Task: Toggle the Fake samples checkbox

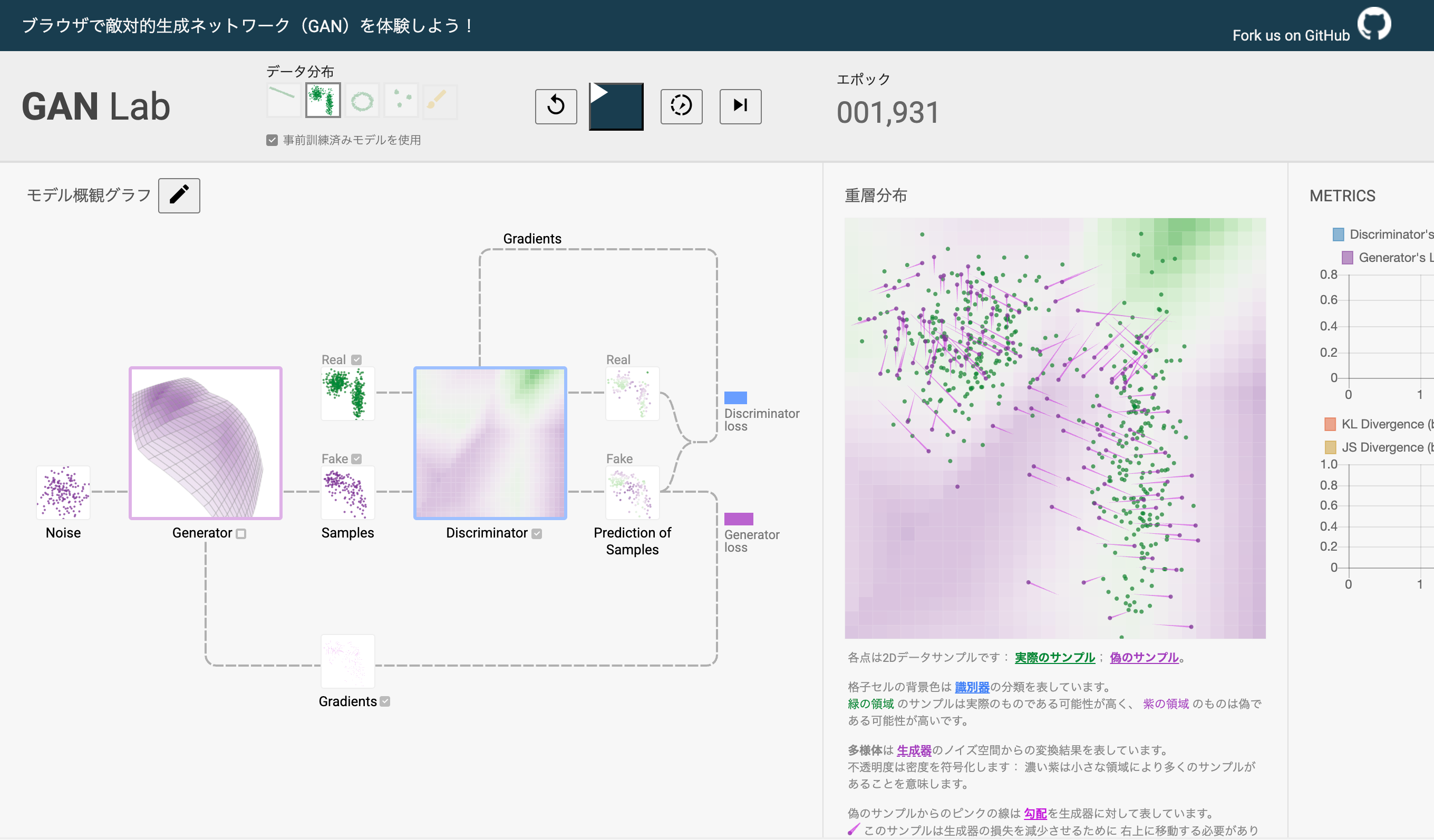Action: pos(357,458)
